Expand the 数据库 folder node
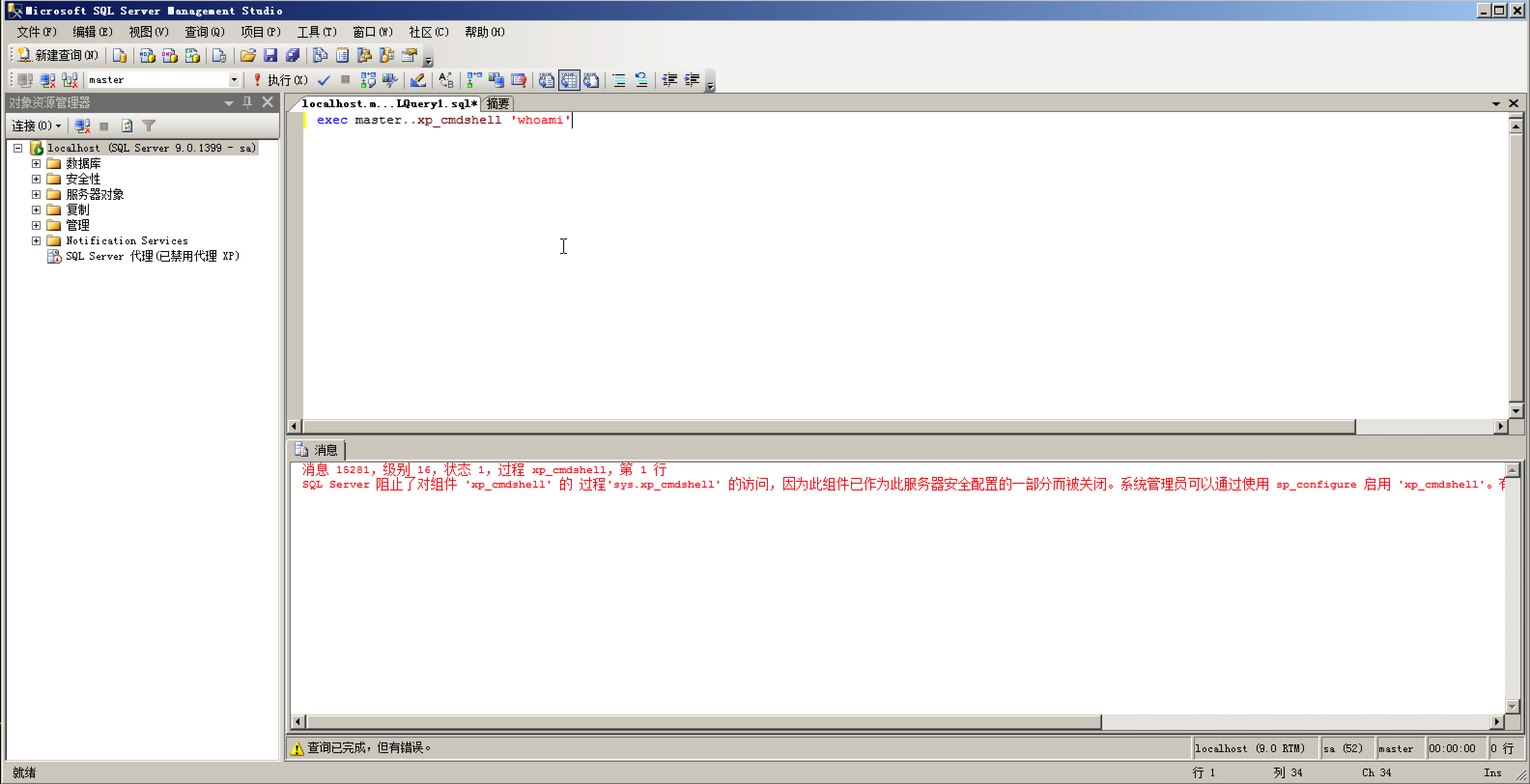Viewport: 1530px width, 784px height. pyautogui.click(x=36, y=163)
